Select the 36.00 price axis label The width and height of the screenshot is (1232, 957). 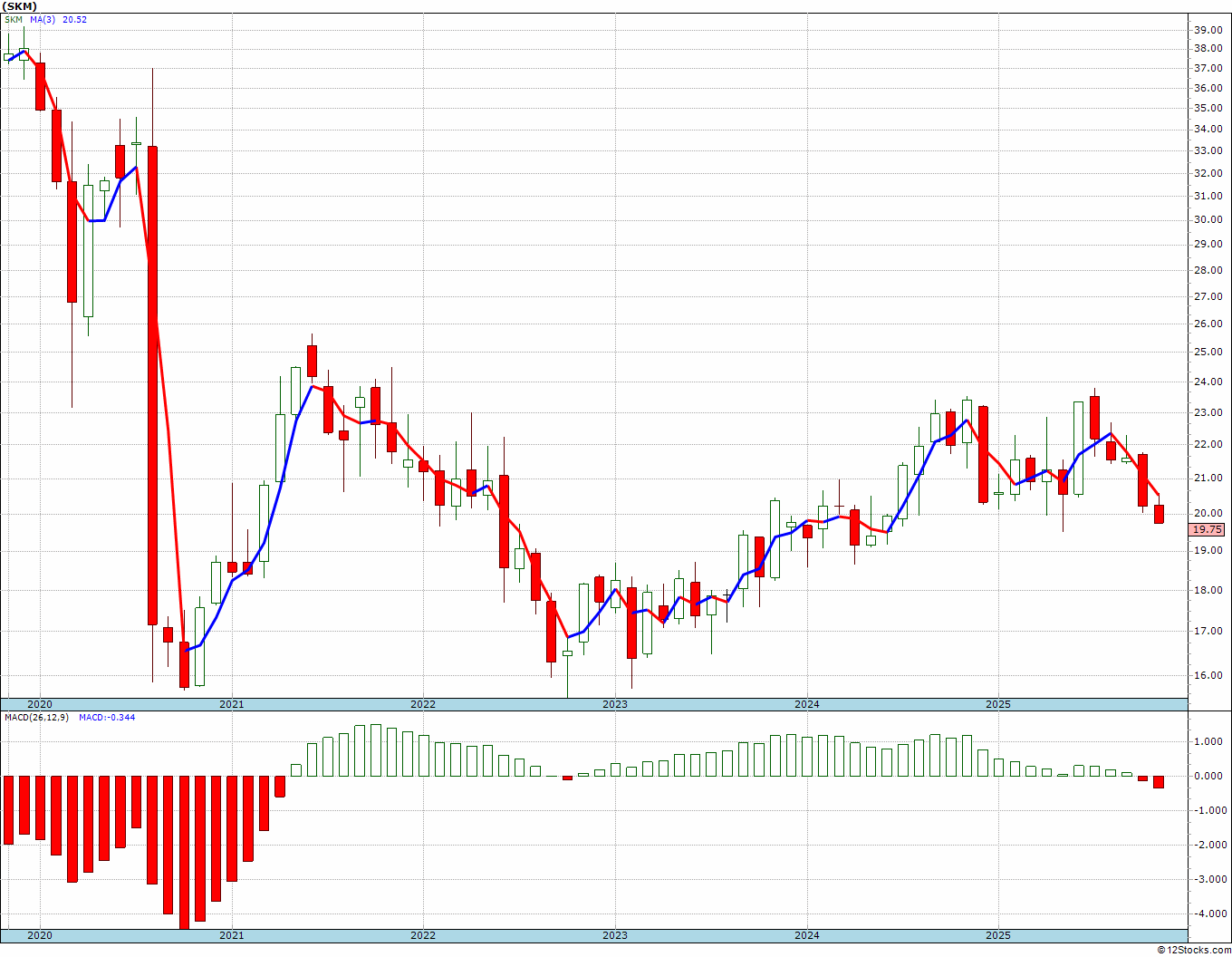1207,88
